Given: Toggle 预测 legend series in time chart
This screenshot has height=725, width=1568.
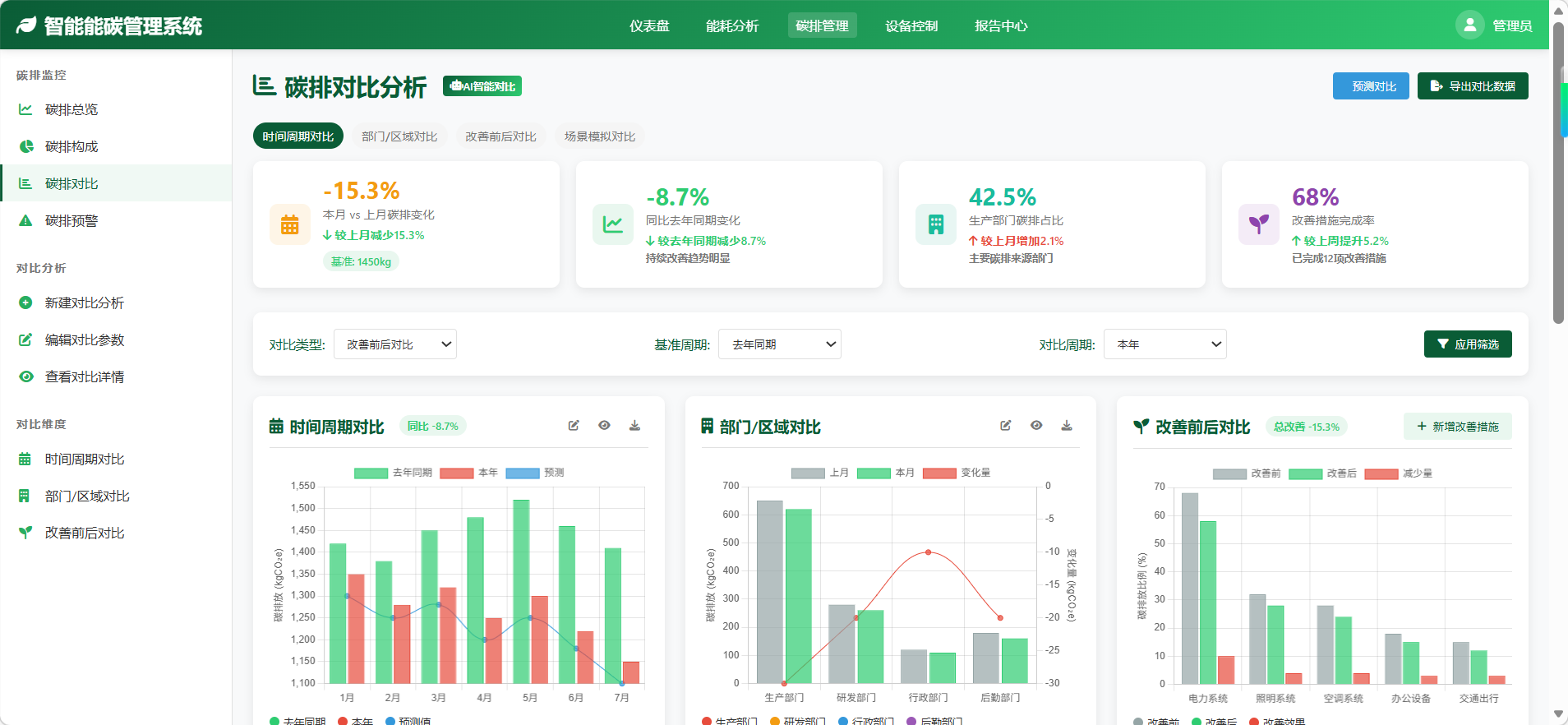Looking at the screenshot, I should [x=523, y=473].
